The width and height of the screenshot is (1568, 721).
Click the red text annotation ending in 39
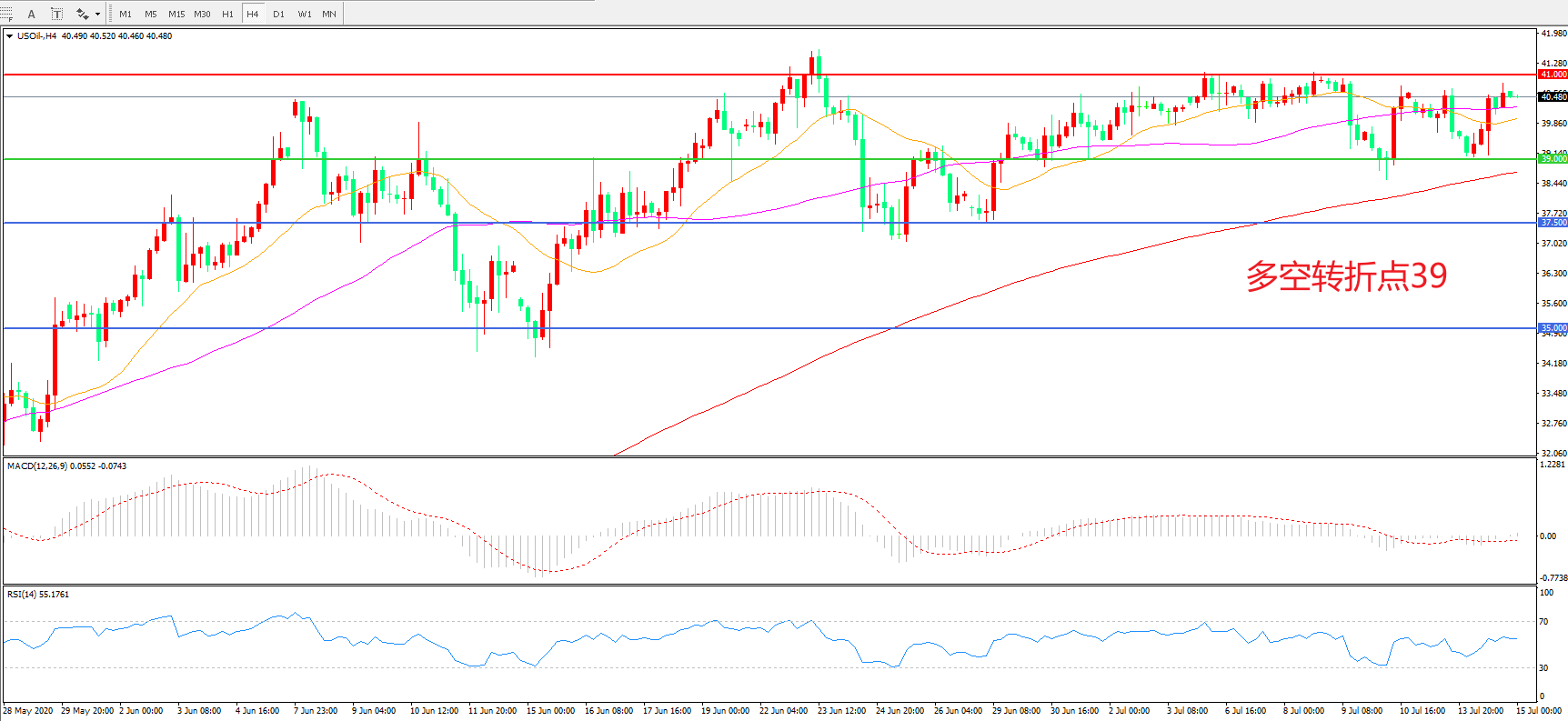[x=1346, y=276]
